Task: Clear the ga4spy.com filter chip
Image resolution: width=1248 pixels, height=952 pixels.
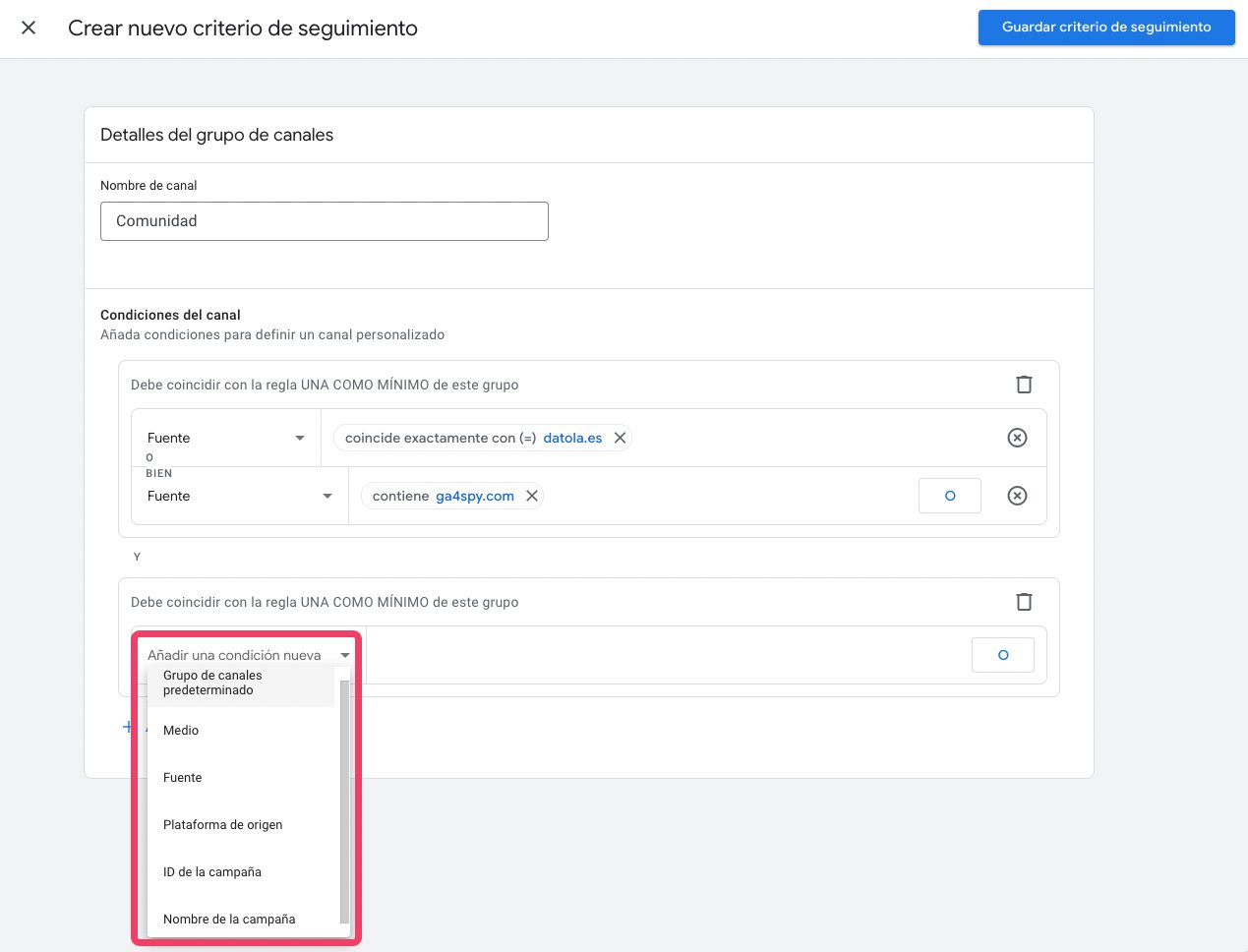Action: point(532,496)
